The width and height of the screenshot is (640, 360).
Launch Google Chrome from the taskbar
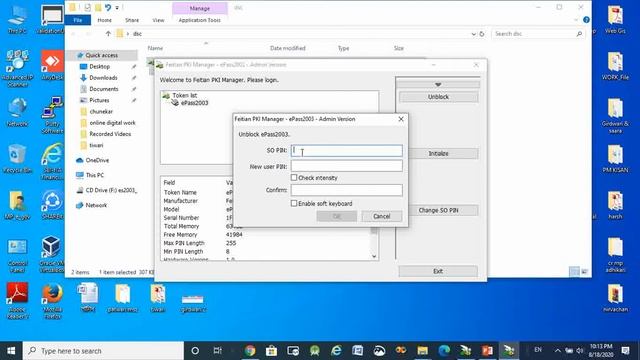250,351
